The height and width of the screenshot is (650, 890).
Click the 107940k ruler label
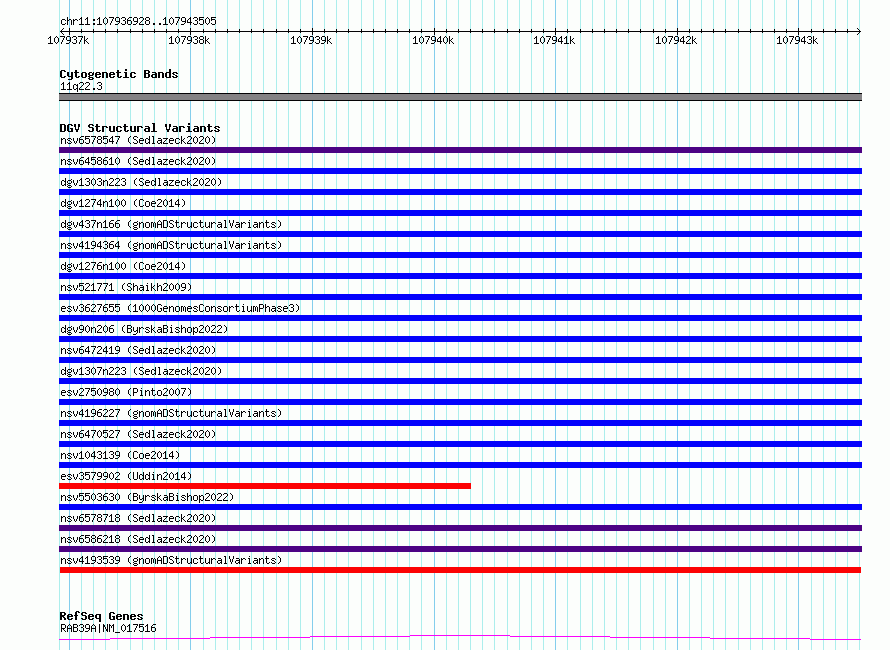(433, 40)
